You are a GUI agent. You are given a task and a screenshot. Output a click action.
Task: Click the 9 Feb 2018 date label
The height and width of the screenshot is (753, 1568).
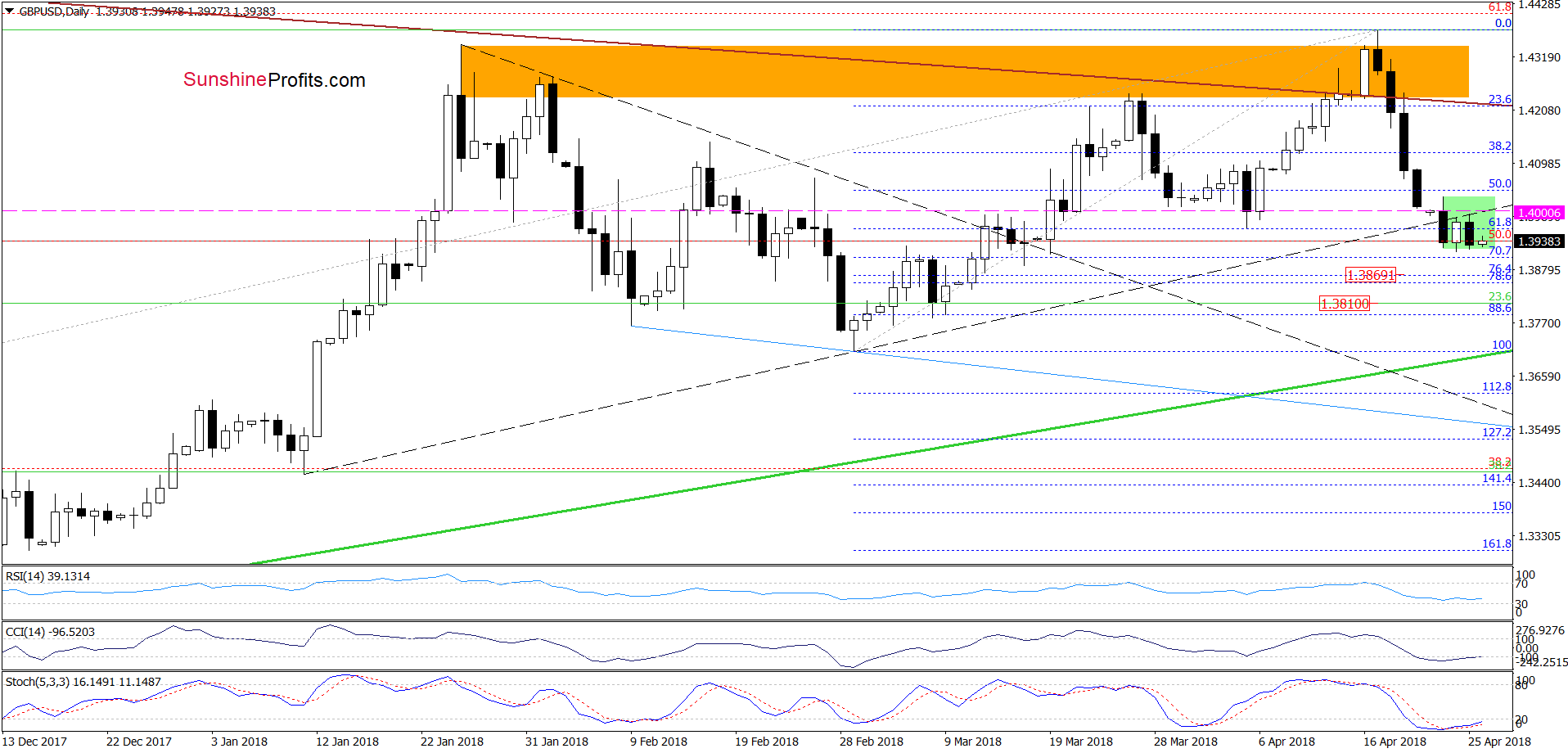click(659, 742)
